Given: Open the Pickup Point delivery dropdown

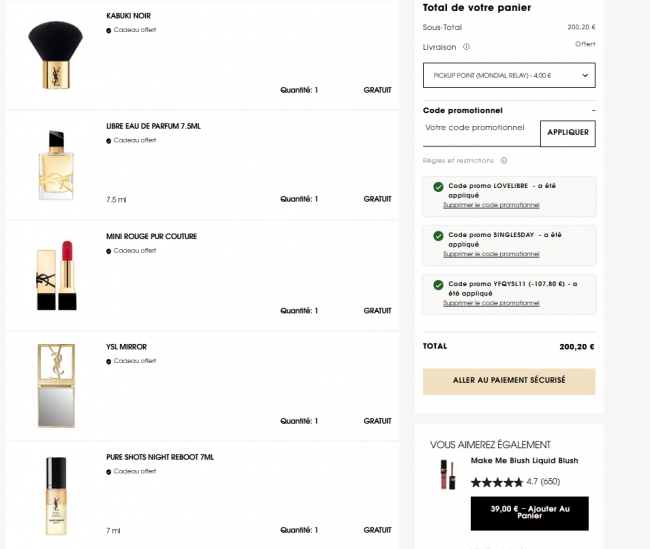Looking at the screenshot, I should coord(509,75).
